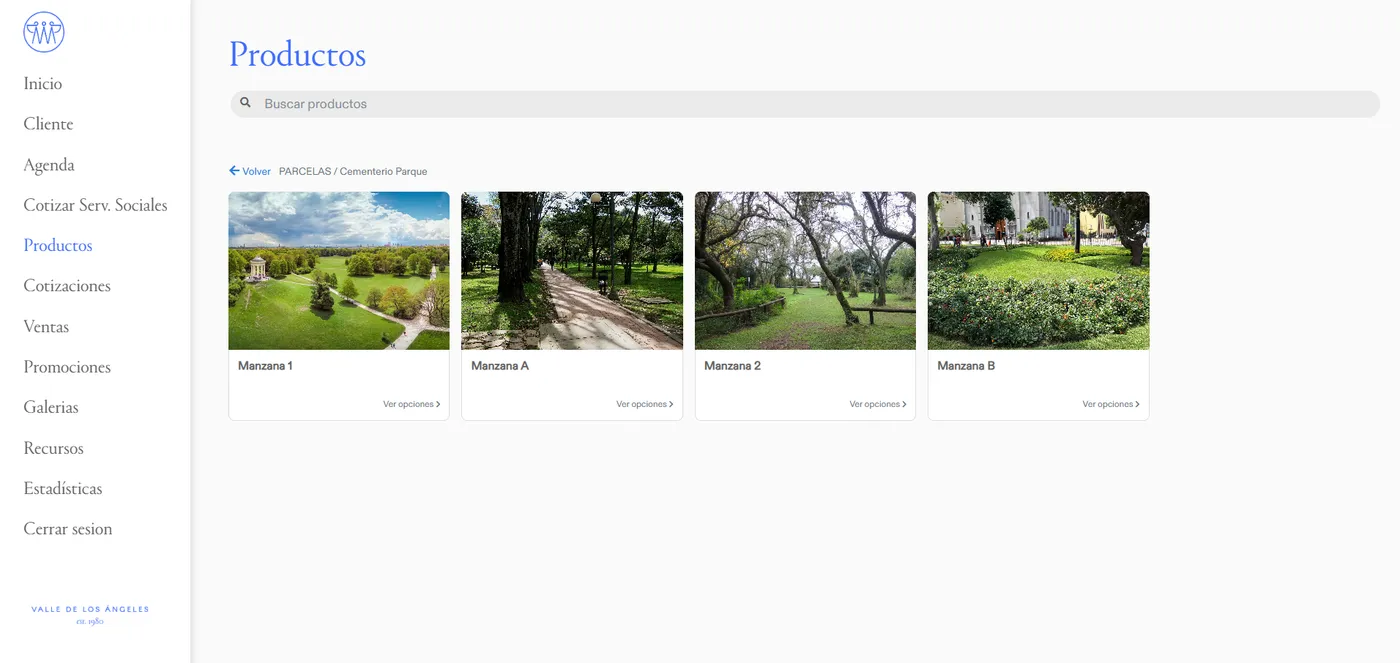Open the Manzana 2 trees photo
Screen dimensions: 1400x663
805,271
